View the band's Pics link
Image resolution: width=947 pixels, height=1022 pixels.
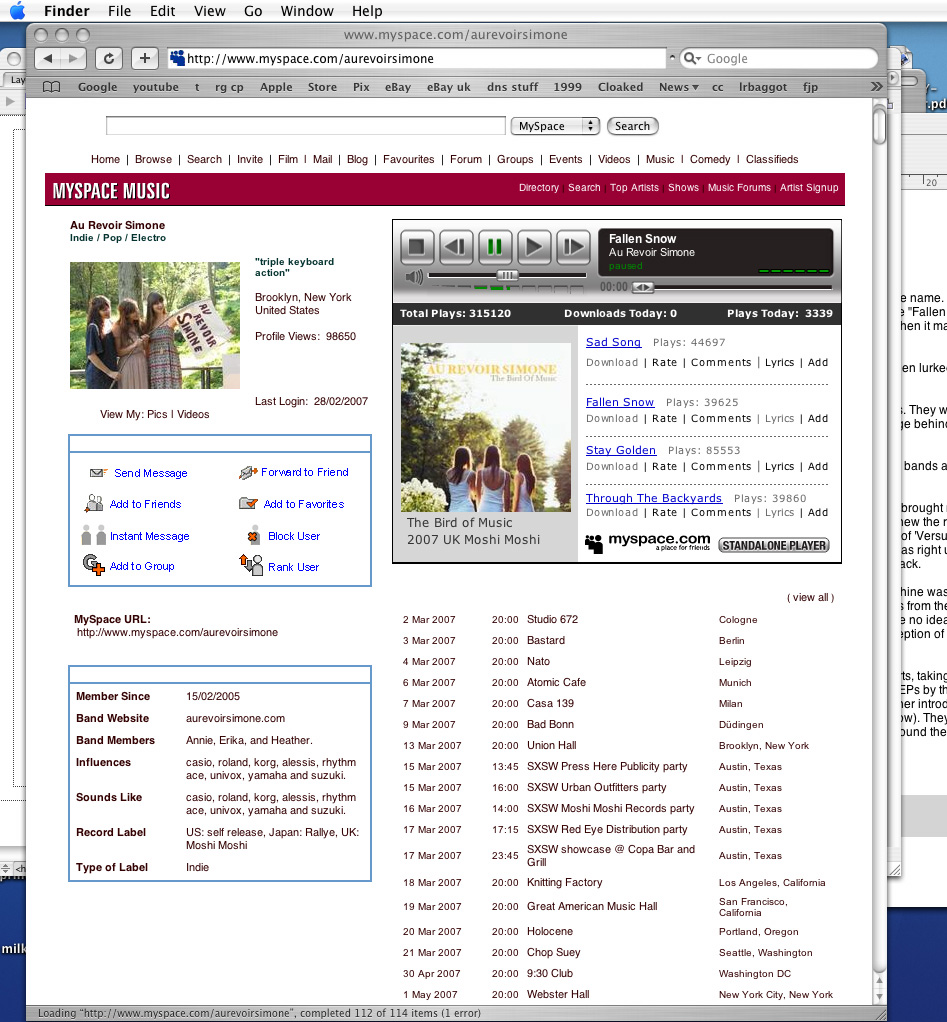click(157, 415)
